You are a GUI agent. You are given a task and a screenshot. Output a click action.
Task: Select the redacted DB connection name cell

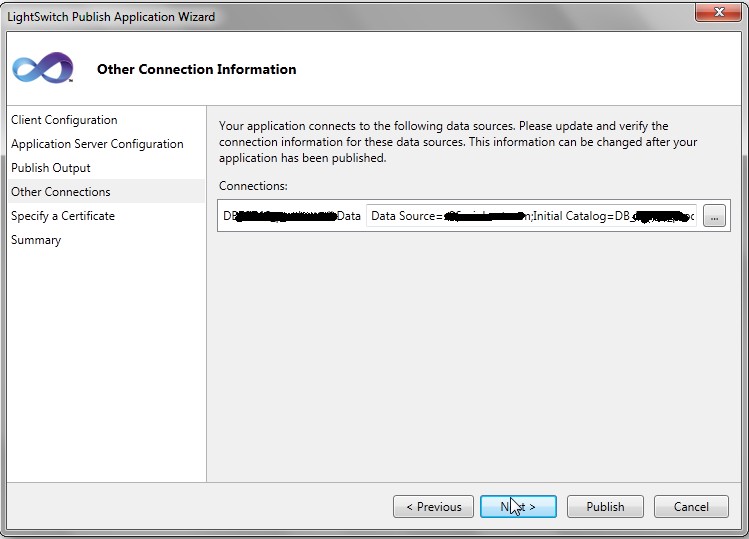292,216
